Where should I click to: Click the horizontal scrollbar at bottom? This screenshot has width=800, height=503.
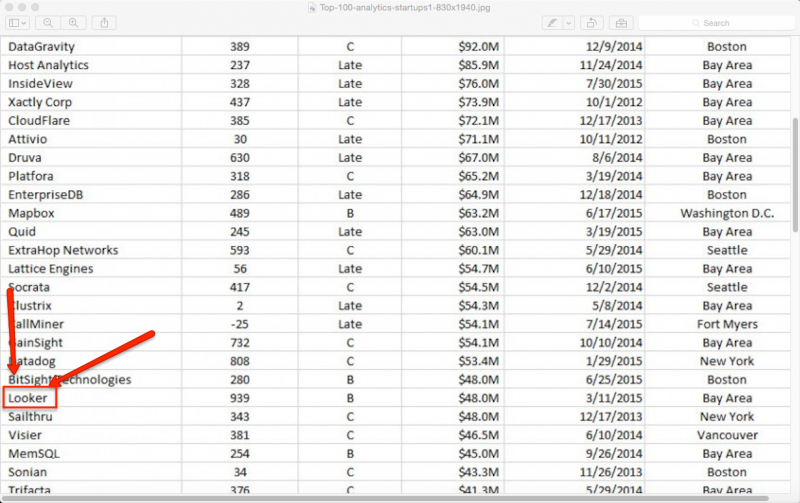pos(385,498)
